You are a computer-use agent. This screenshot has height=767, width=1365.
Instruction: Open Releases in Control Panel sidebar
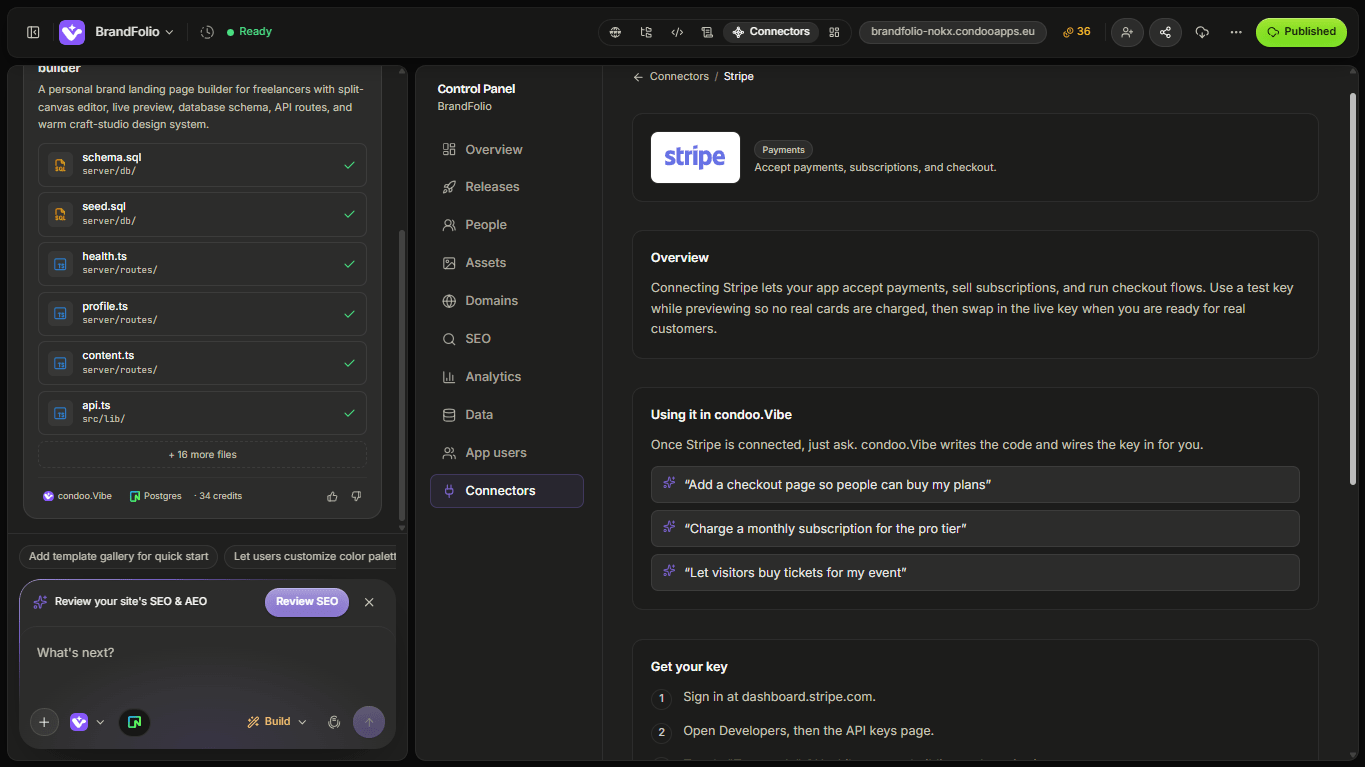[506, 187]
